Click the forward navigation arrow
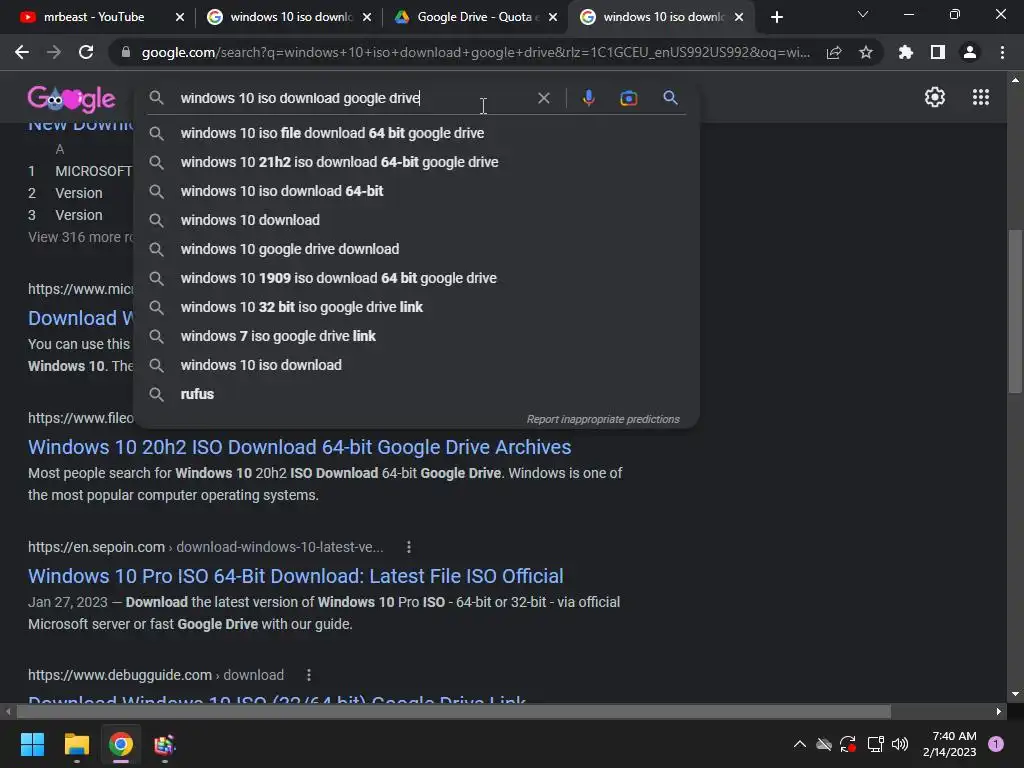The width and height of the screenshot is (1024, 768). tap(54, 52)
